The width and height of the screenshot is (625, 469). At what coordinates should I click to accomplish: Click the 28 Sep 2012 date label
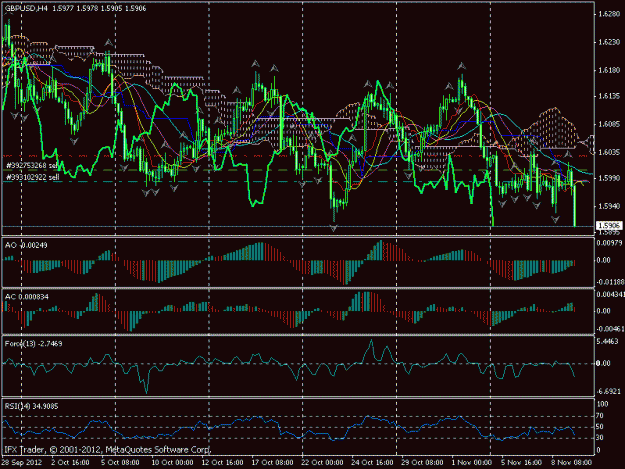(22, 463)
